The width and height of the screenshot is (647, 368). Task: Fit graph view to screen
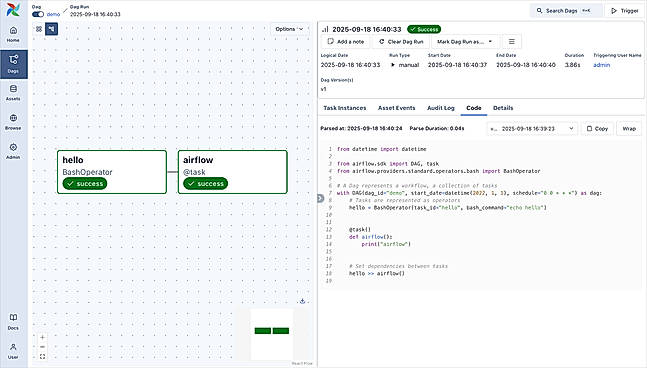[x=42, y=356]
